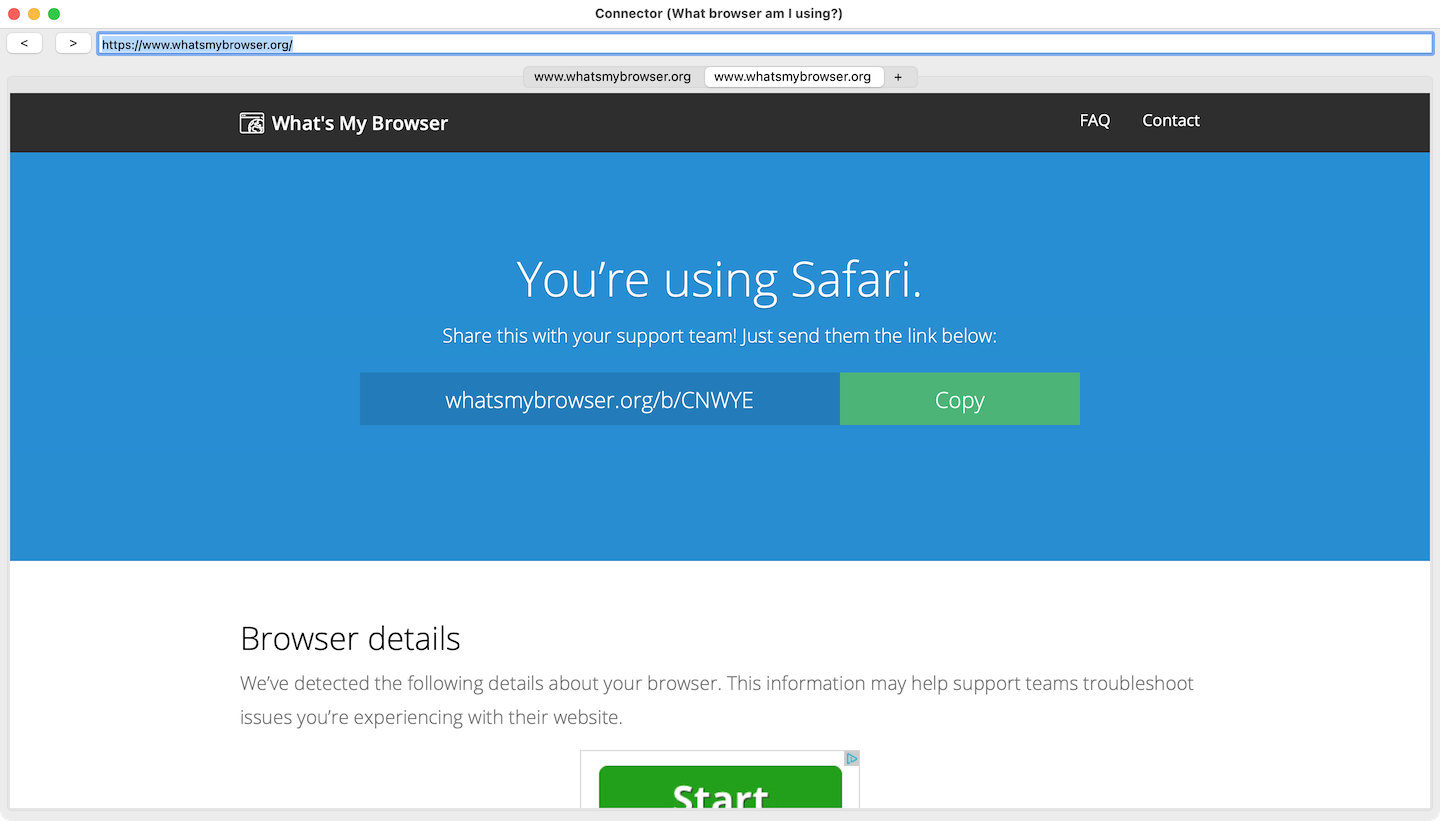The image size is (1440, 821).
Task: Switch to the first www.whatsmybrowser.org tab
Action: click(x=612, y=77)
